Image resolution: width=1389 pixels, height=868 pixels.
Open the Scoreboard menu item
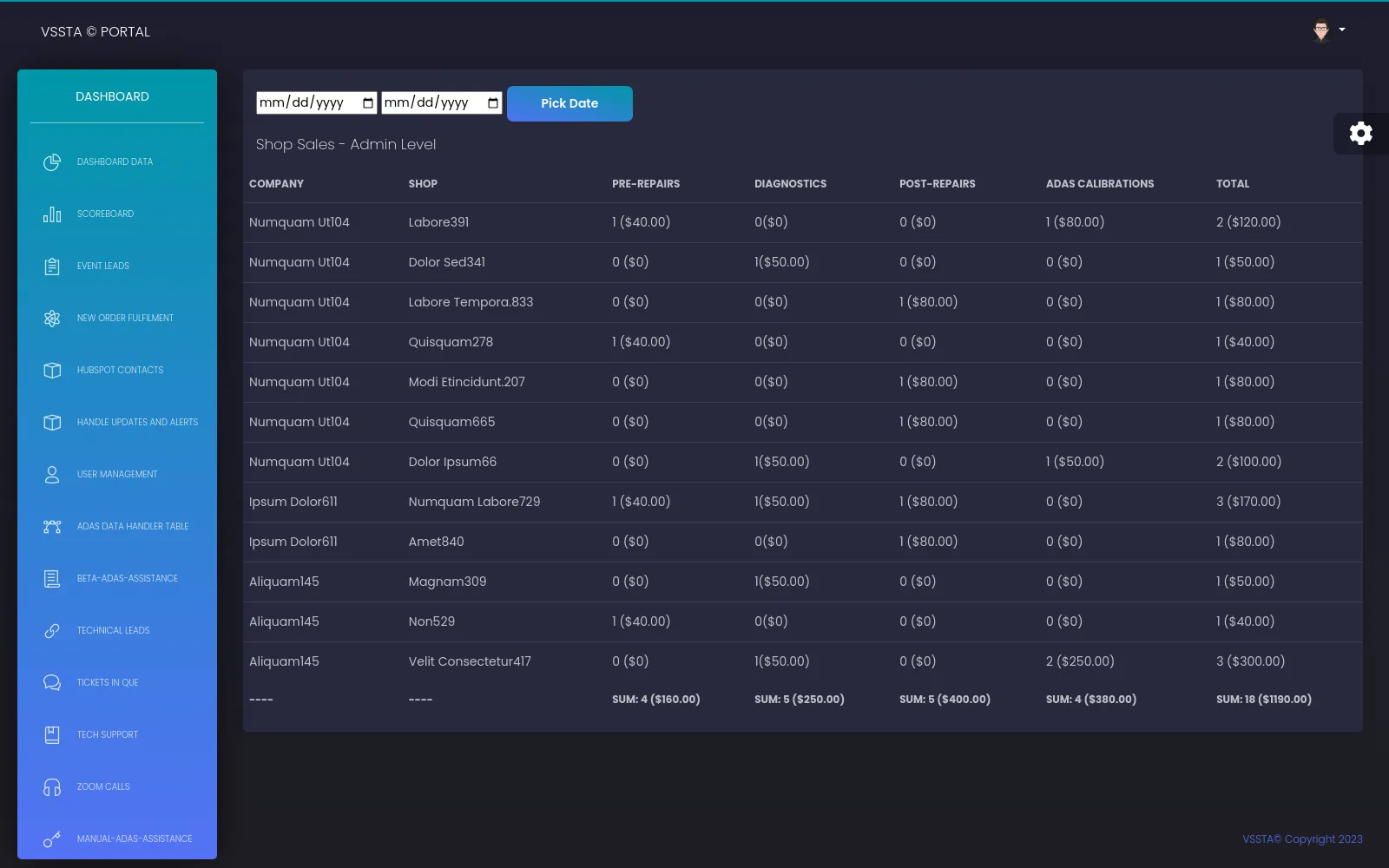click(105, 214)
